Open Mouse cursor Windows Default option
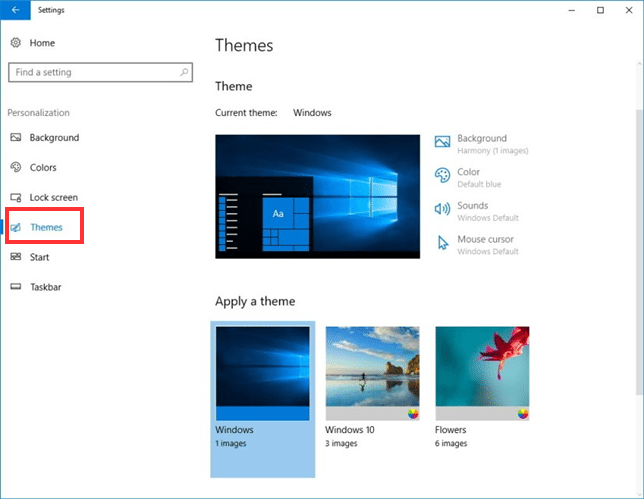 (x=476, y=245)
